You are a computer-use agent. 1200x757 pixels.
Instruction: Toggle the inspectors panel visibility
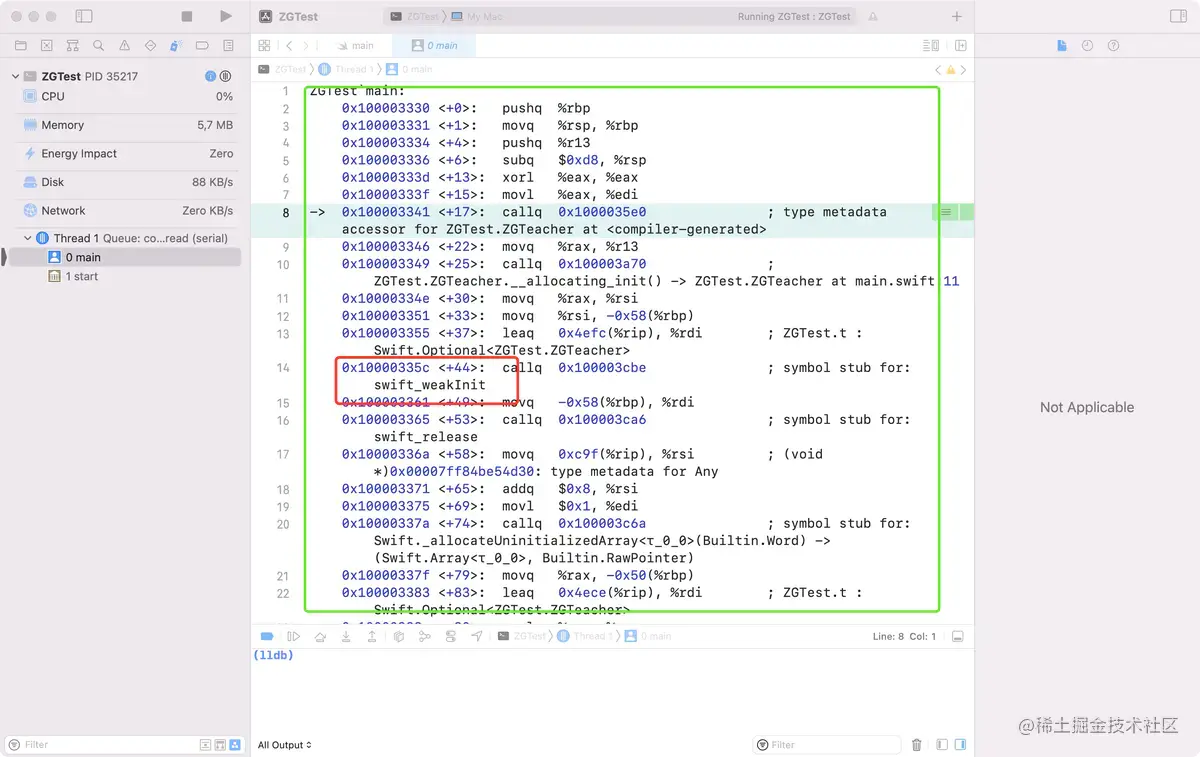[x=1178, y=17]
